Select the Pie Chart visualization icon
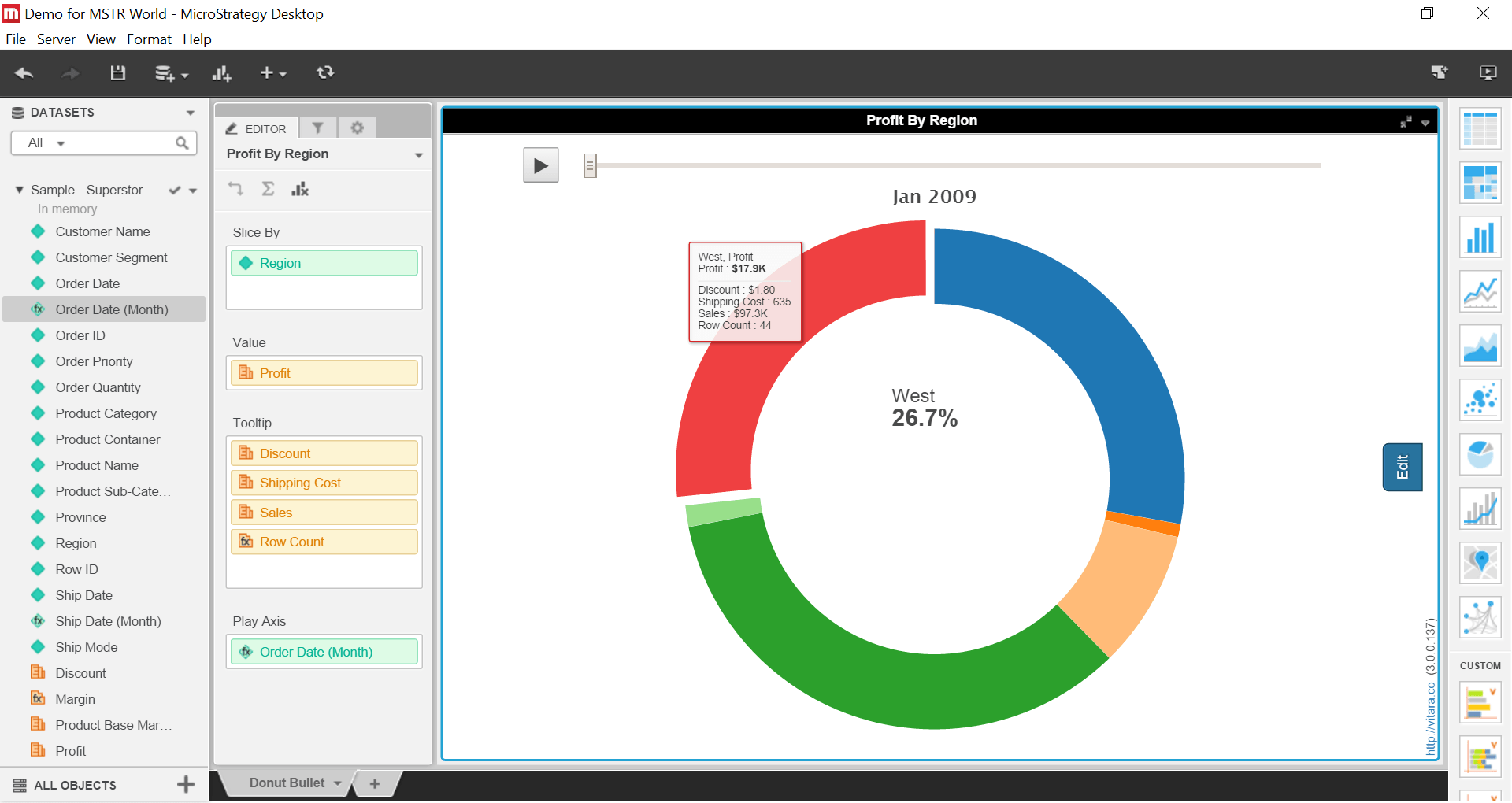This screenshot has width=1512, height=803. click(x=1480, y=455)
